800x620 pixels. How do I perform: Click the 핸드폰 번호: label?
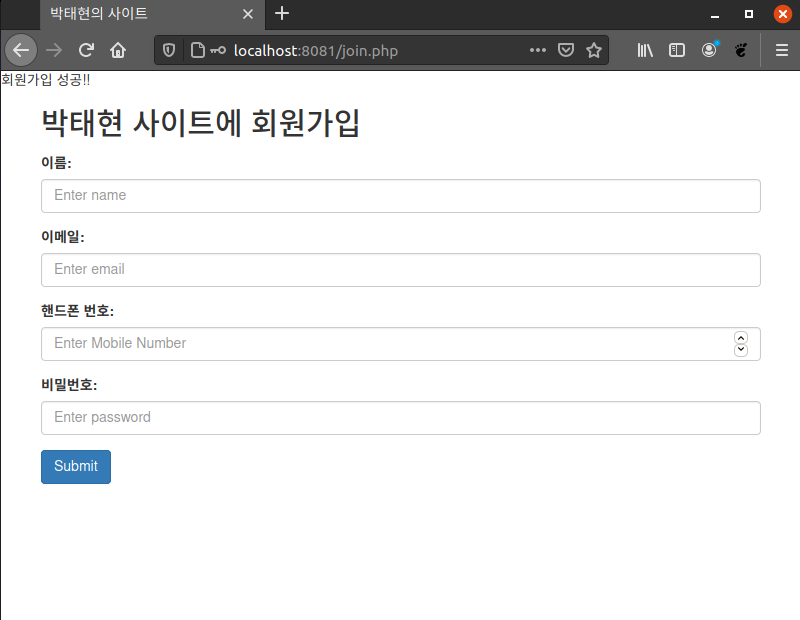[78, 311]
